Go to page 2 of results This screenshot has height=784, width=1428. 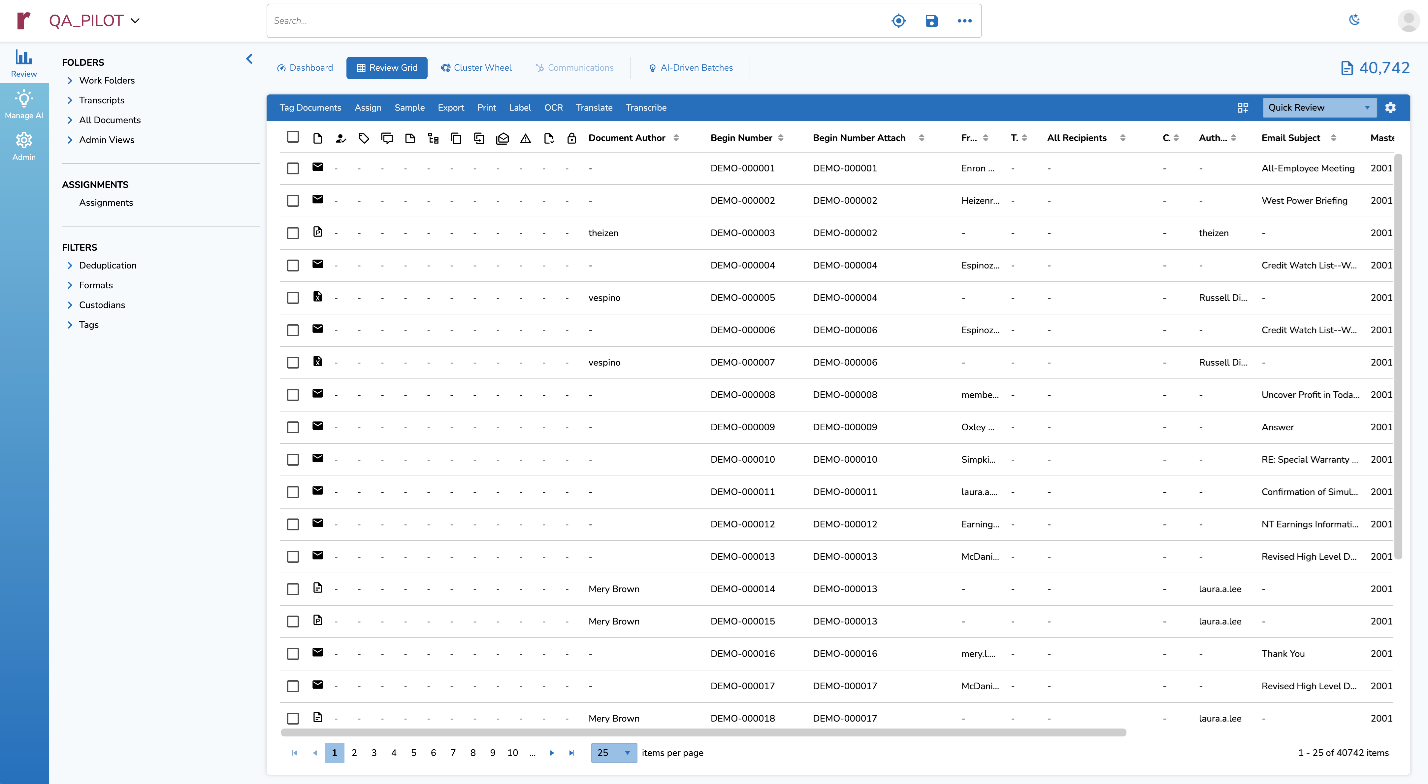tap(354, 753)
